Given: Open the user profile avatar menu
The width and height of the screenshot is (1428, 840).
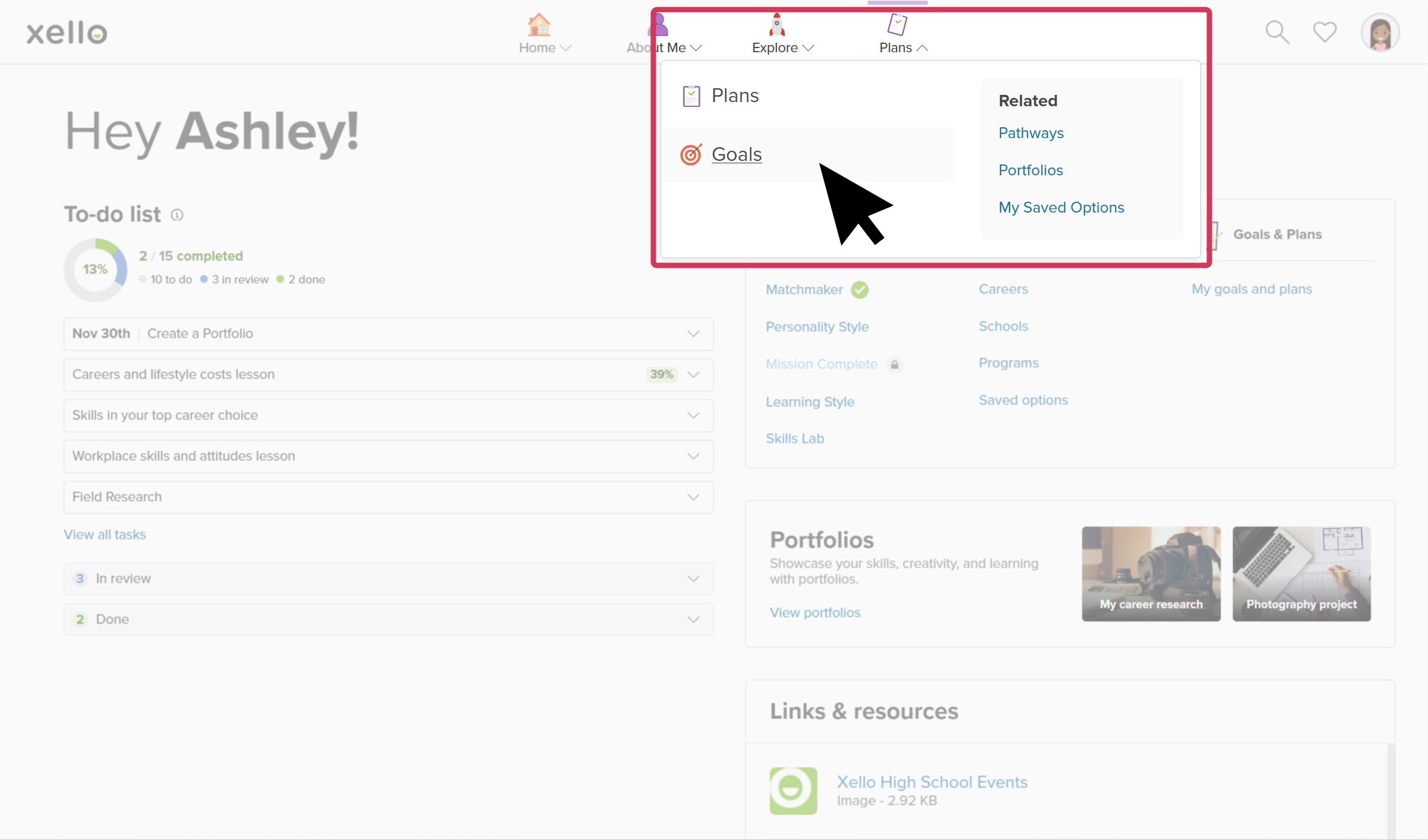Looking at the screenshot, I should pyautogui.click(x=1380, y=33).
